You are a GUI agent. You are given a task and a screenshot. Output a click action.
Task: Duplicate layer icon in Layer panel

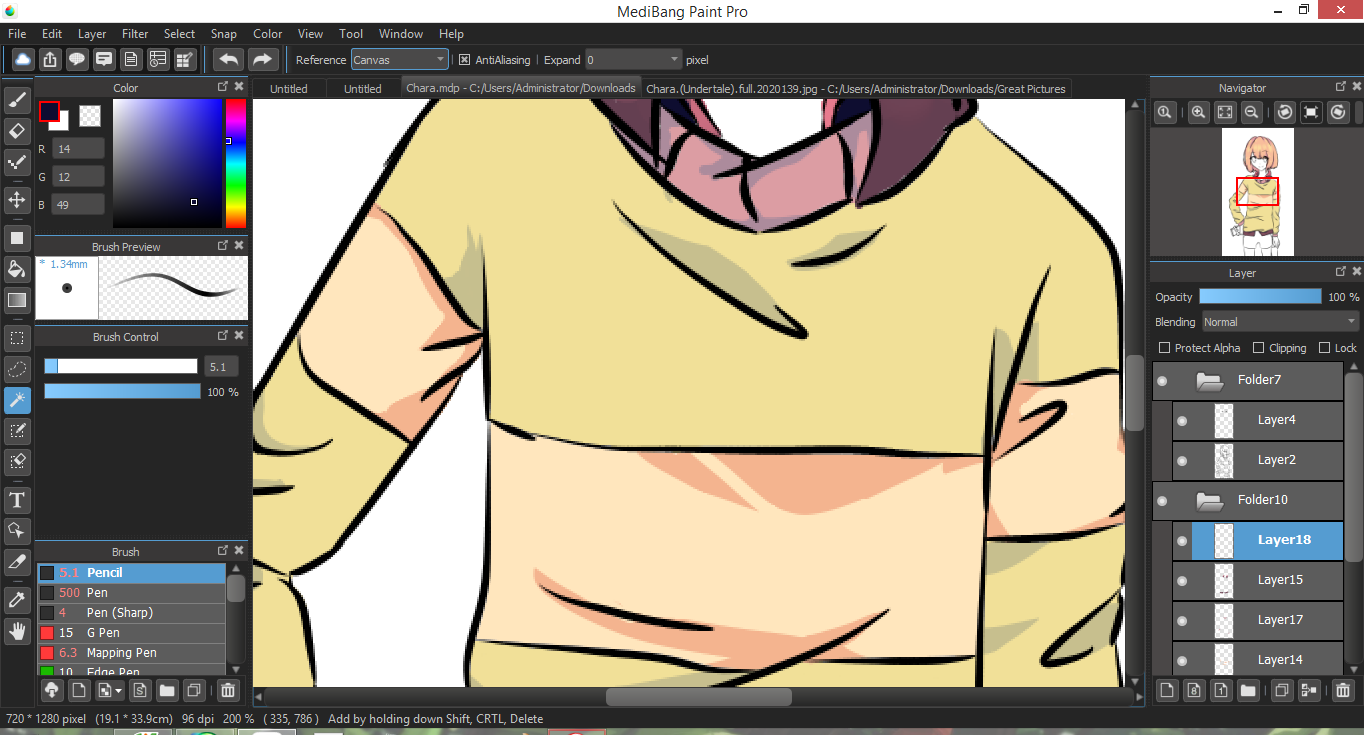coord(1281,690)
